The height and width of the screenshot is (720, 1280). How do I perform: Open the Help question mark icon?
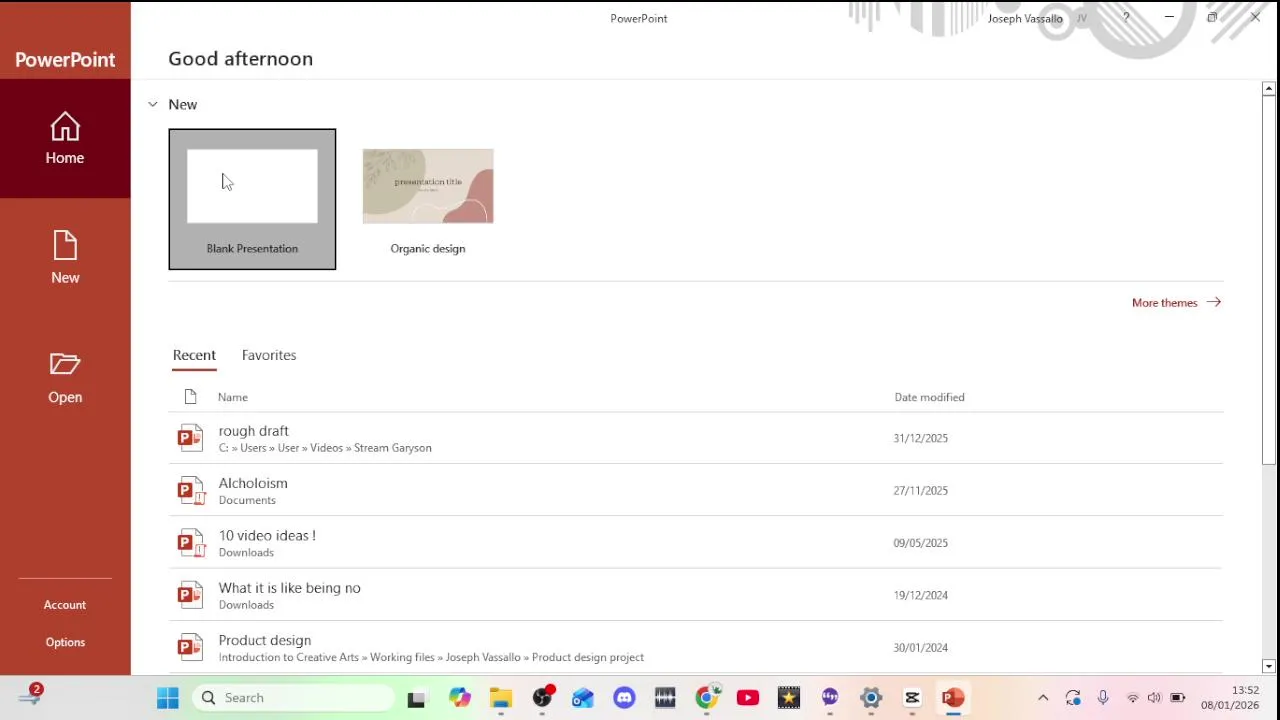[x=1126, y=18]
